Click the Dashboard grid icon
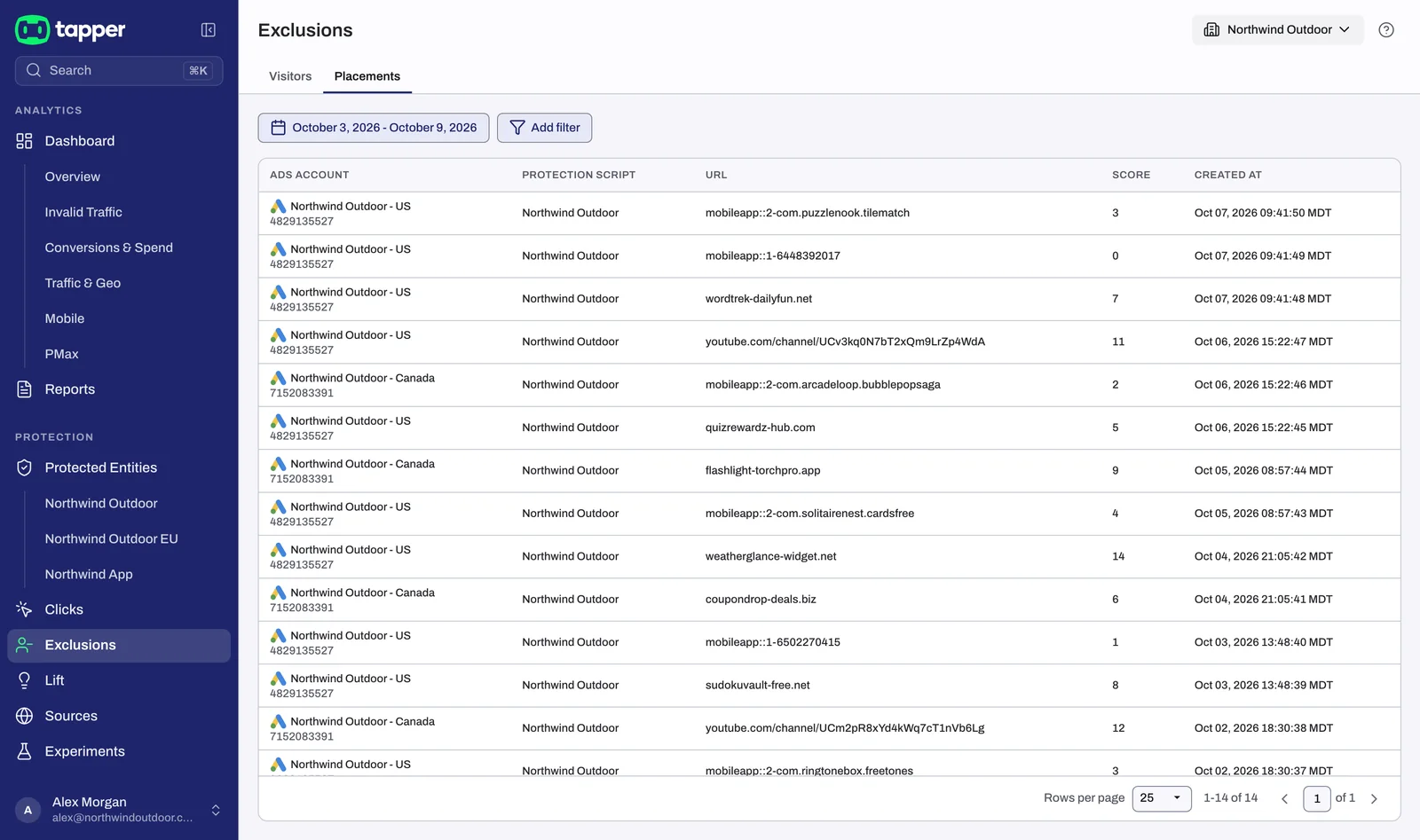 tap(25, 141)
